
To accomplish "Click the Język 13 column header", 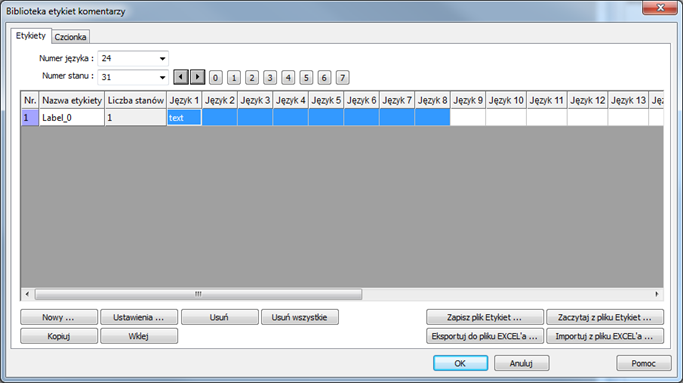I will point(628,100).
